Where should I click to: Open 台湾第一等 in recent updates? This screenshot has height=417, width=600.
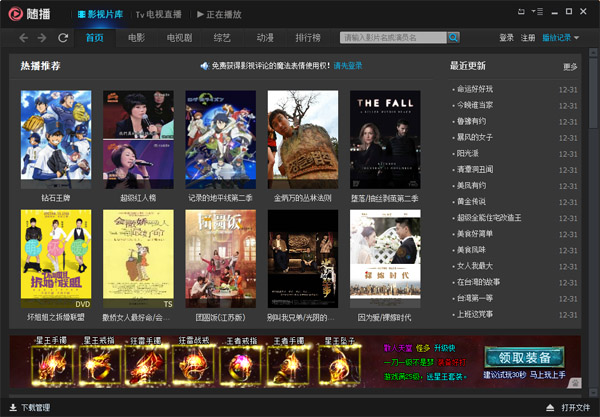pyautogui.click(x=474, y=298)
